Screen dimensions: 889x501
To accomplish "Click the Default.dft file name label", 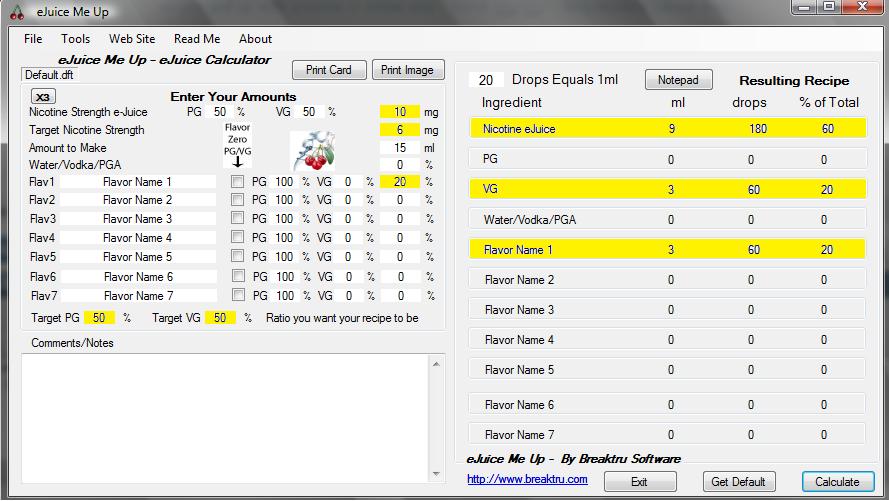I will 49,75.
